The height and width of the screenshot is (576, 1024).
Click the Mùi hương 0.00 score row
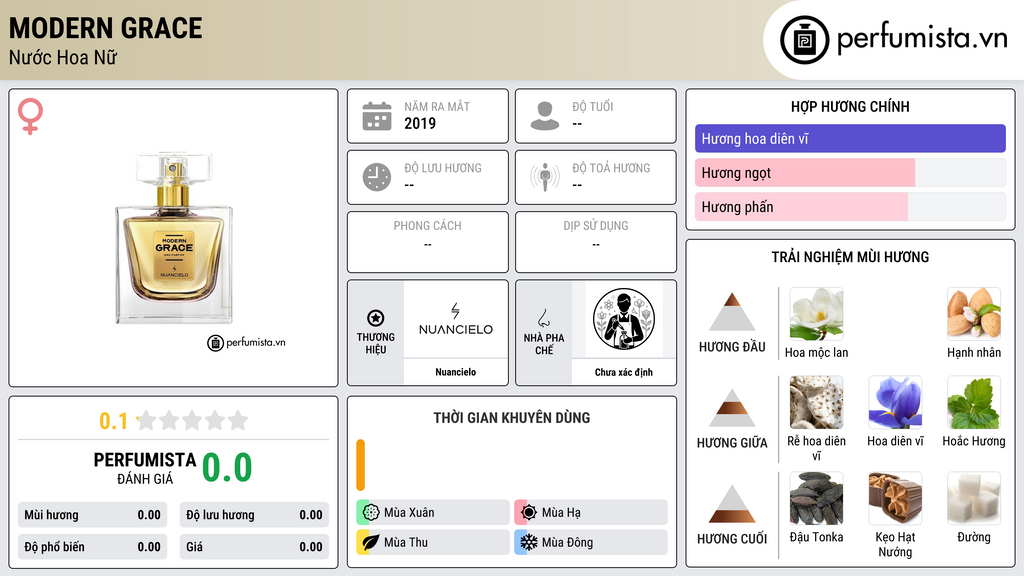point(92,515)
